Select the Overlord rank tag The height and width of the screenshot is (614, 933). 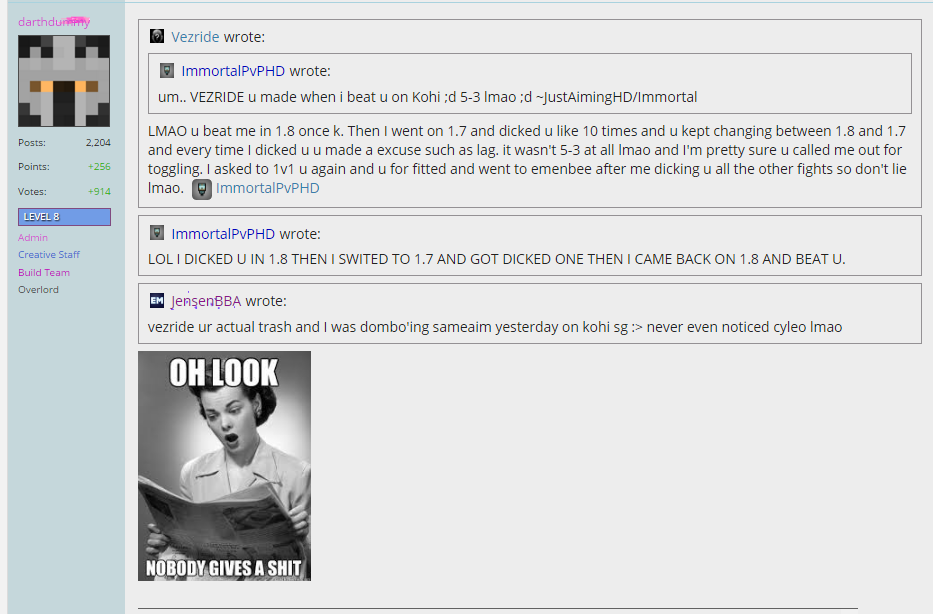coord(38,290)
